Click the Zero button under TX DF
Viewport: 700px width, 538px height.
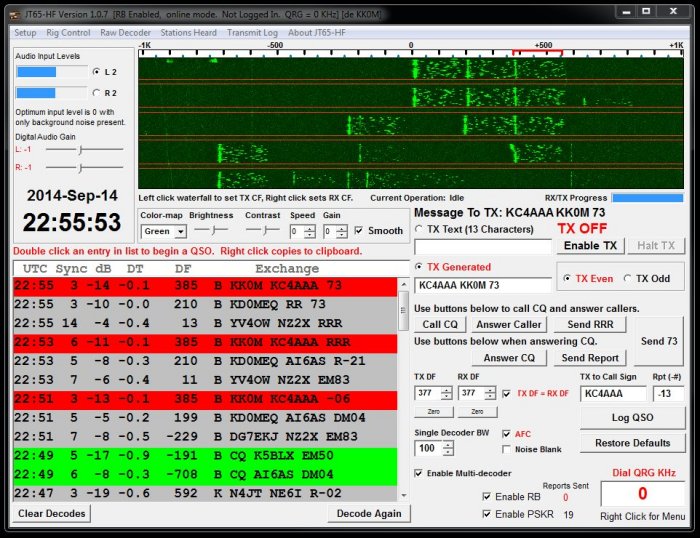(434, 411)
